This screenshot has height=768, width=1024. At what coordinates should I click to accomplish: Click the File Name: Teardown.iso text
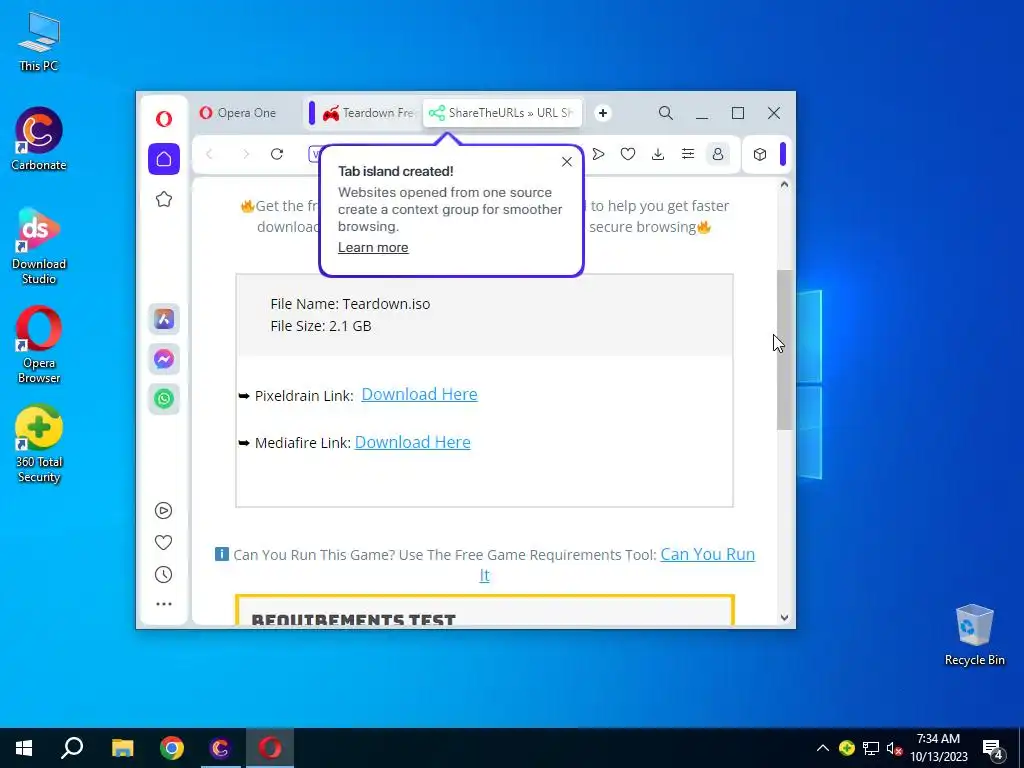pyautogui.click(x=350, y=304)
